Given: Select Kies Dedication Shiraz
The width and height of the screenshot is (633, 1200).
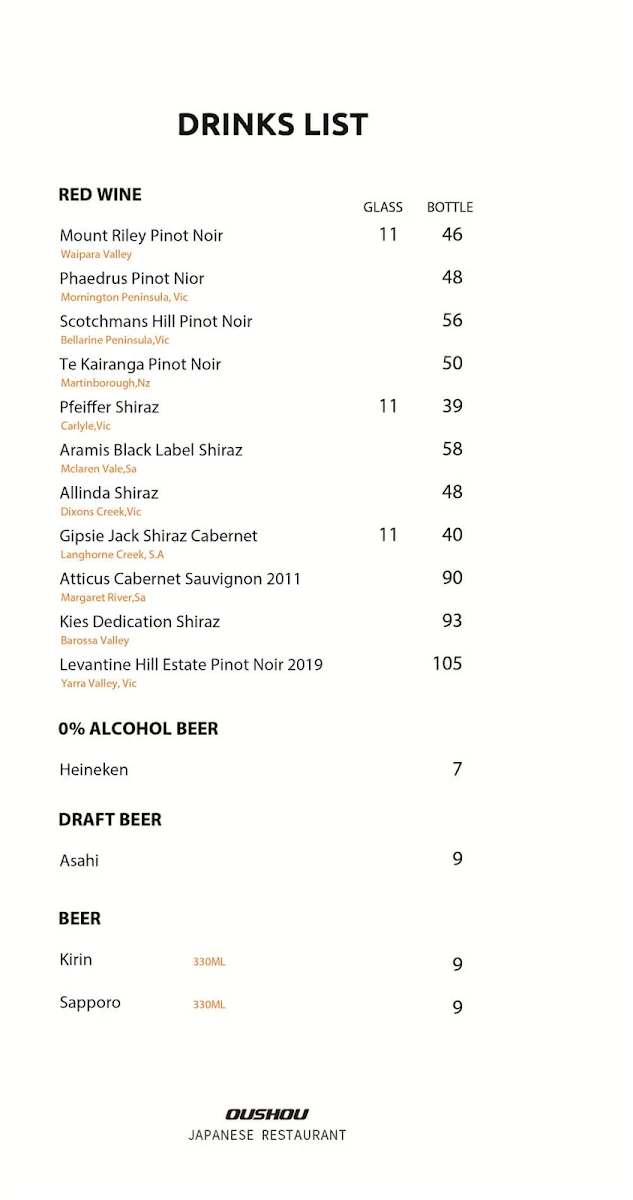Looking at the screenshot, I should (140, 622).
